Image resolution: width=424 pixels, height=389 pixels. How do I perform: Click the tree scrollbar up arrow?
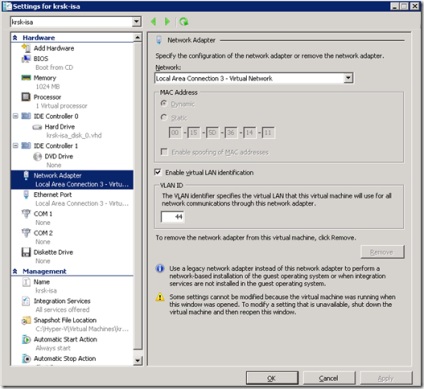point(138,38)
